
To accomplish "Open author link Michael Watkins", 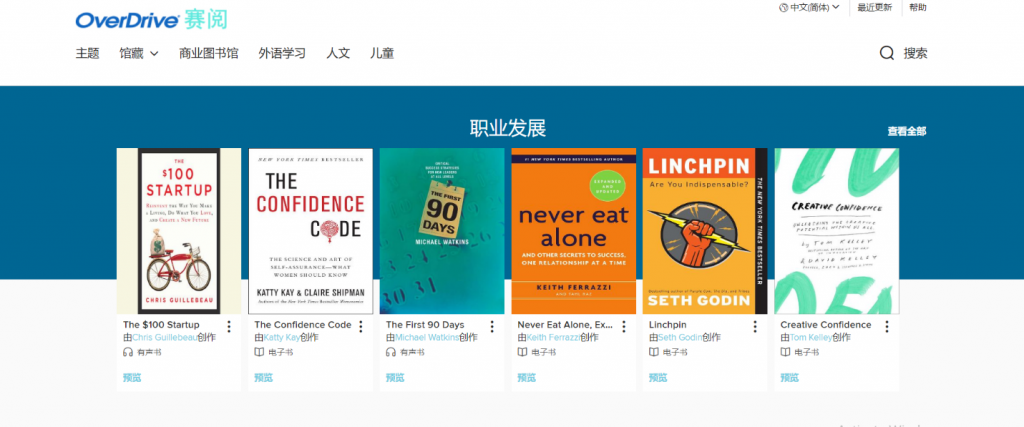I will (426, 338).
